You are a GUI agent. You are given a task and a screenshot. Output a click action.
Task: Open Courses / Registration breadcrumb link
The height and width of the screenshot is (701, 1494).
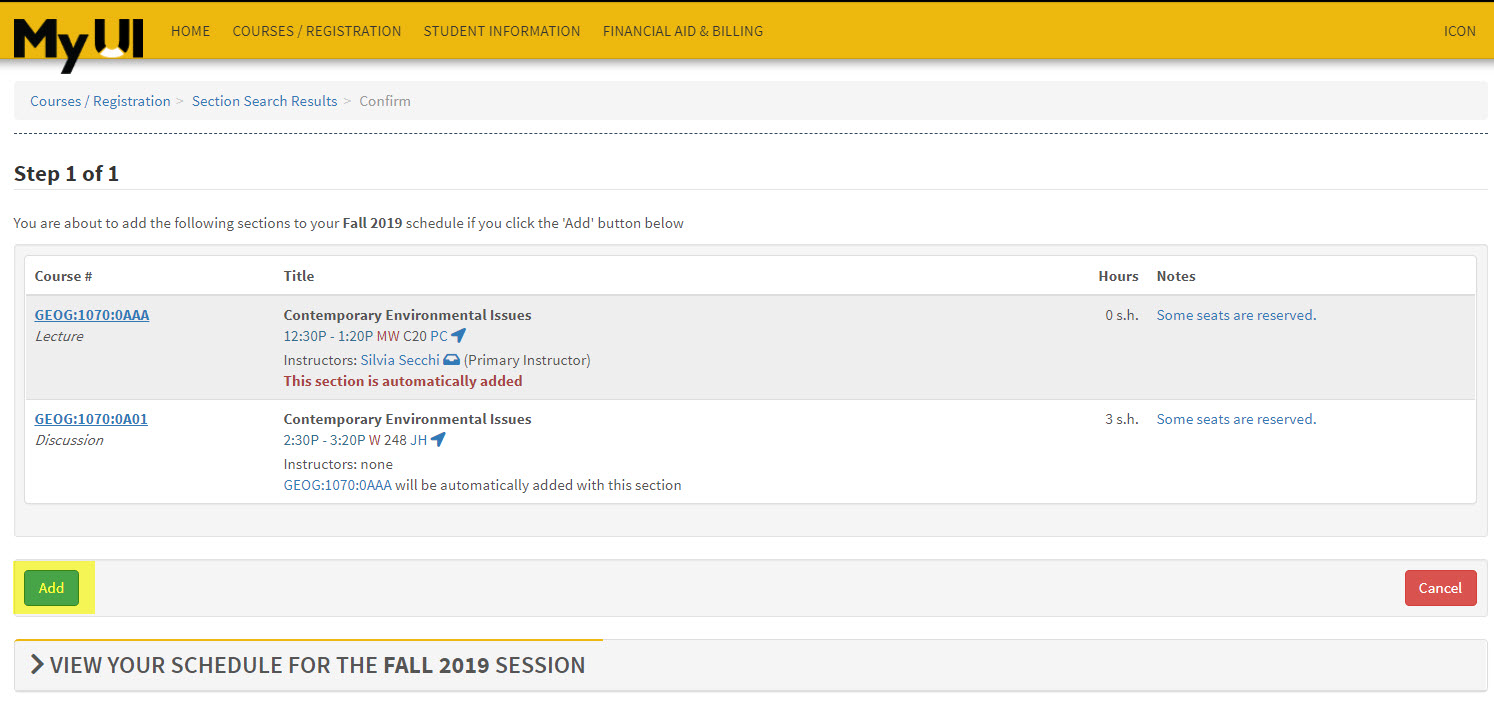(x=100, y=101)
